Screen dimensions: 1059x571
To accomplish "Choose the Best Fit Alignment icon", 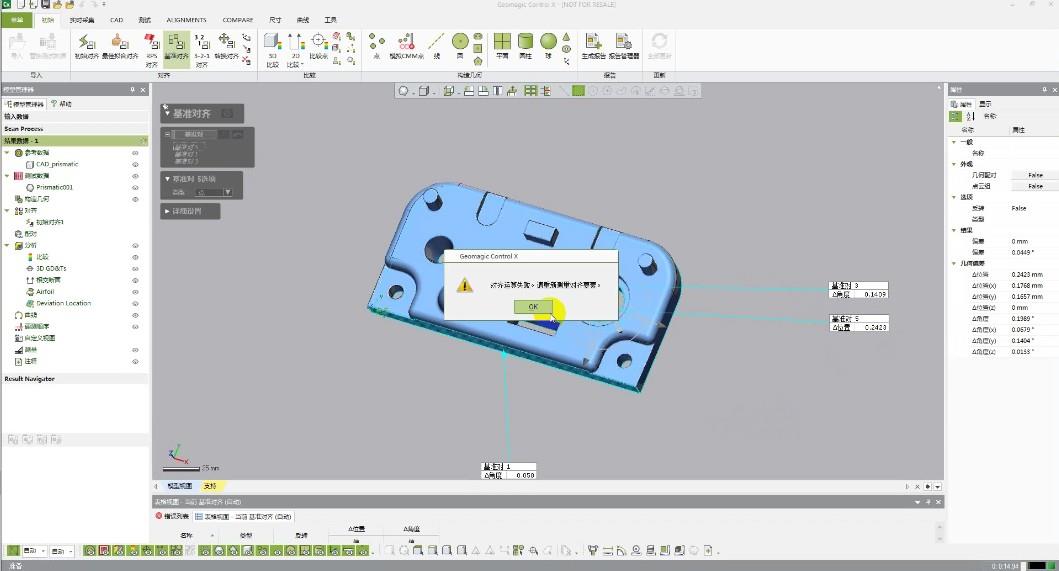I will [x=120, y=46].
